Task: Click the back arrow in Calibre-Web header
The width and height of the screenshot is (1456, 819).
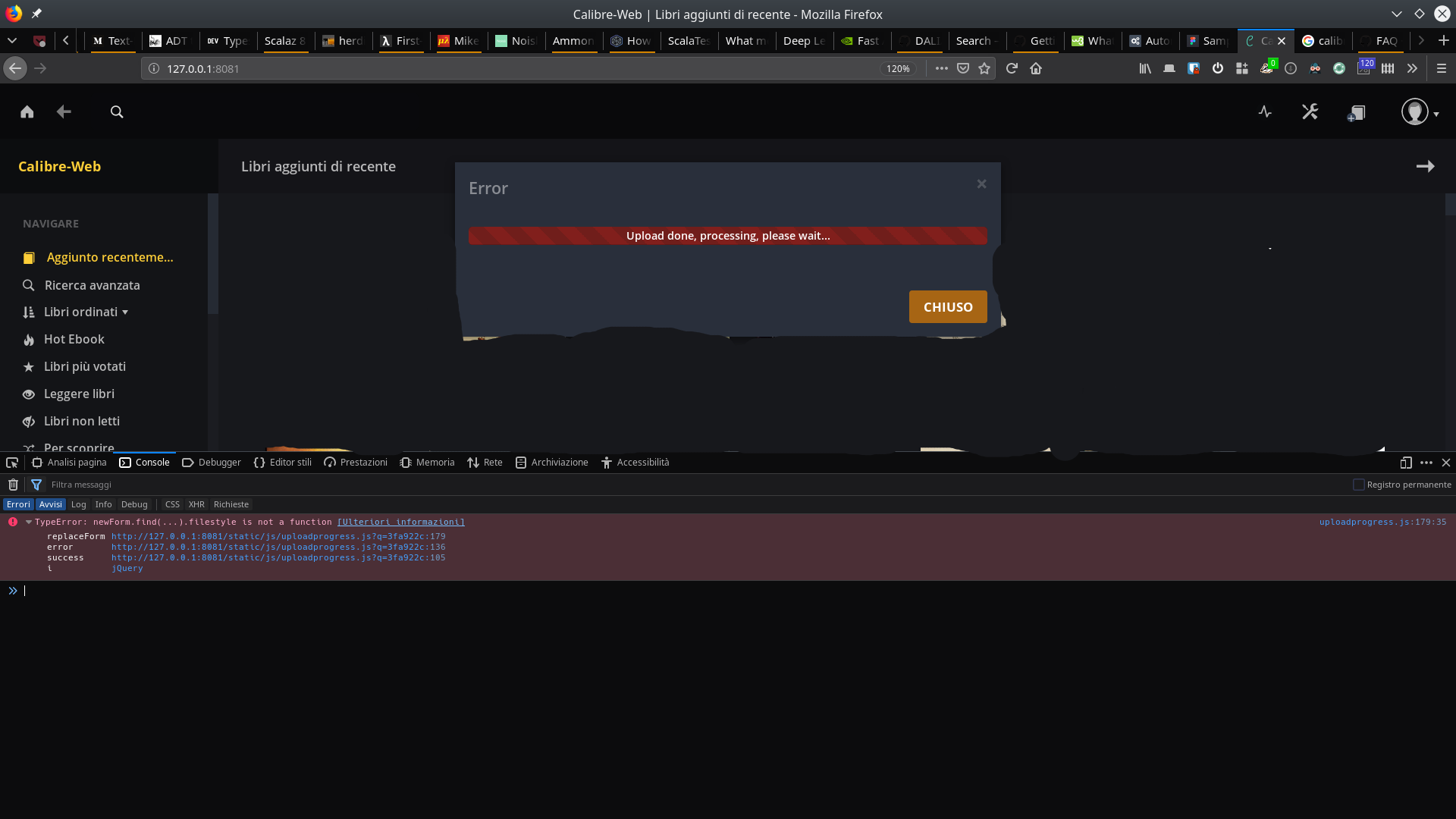Action: [64, 111]
